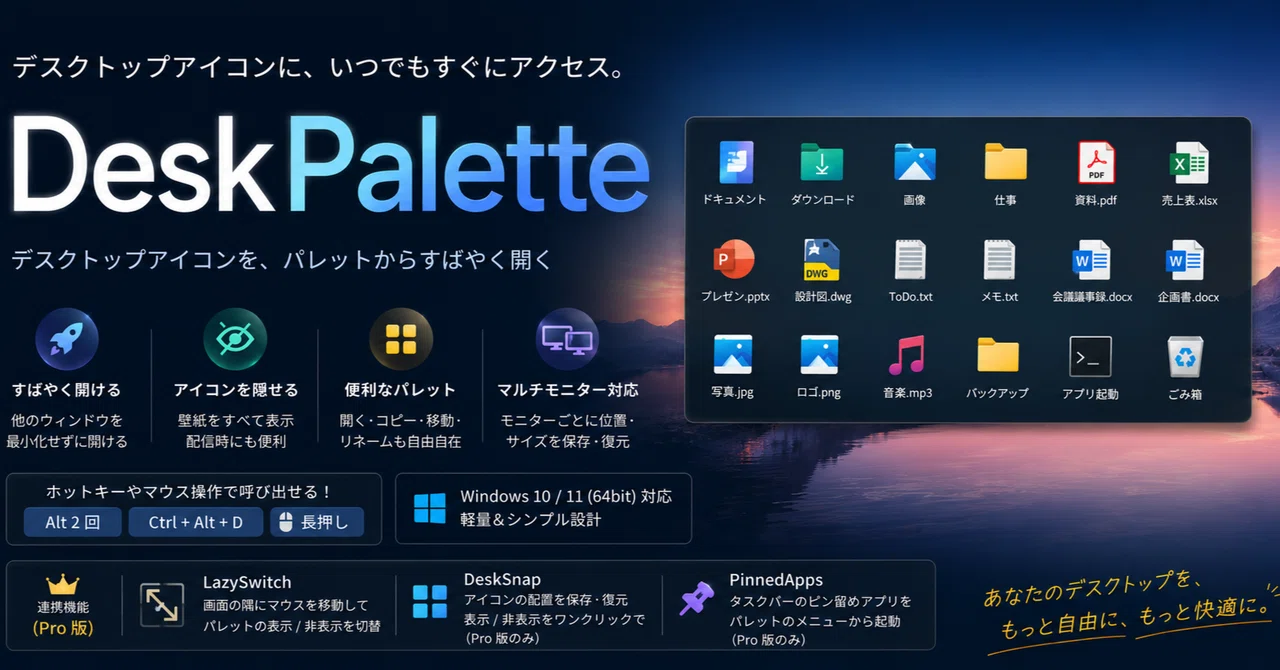Open the 売上表.xlsx Excel icon
This screenshot has width=1280, height=670.
pyautogui.click(x=1189, y=162)
